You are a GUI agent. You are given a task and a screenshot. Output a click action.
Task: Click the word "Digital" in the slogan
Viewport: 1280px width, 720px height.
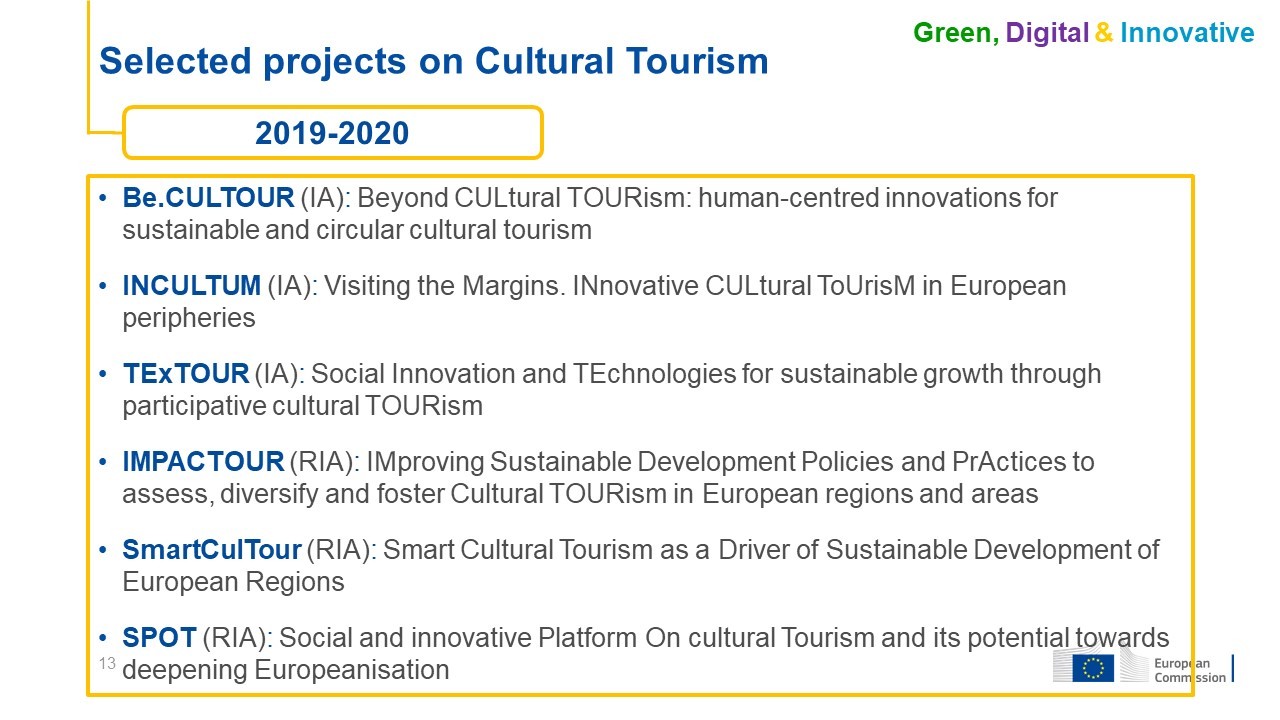pos(1047,33)
